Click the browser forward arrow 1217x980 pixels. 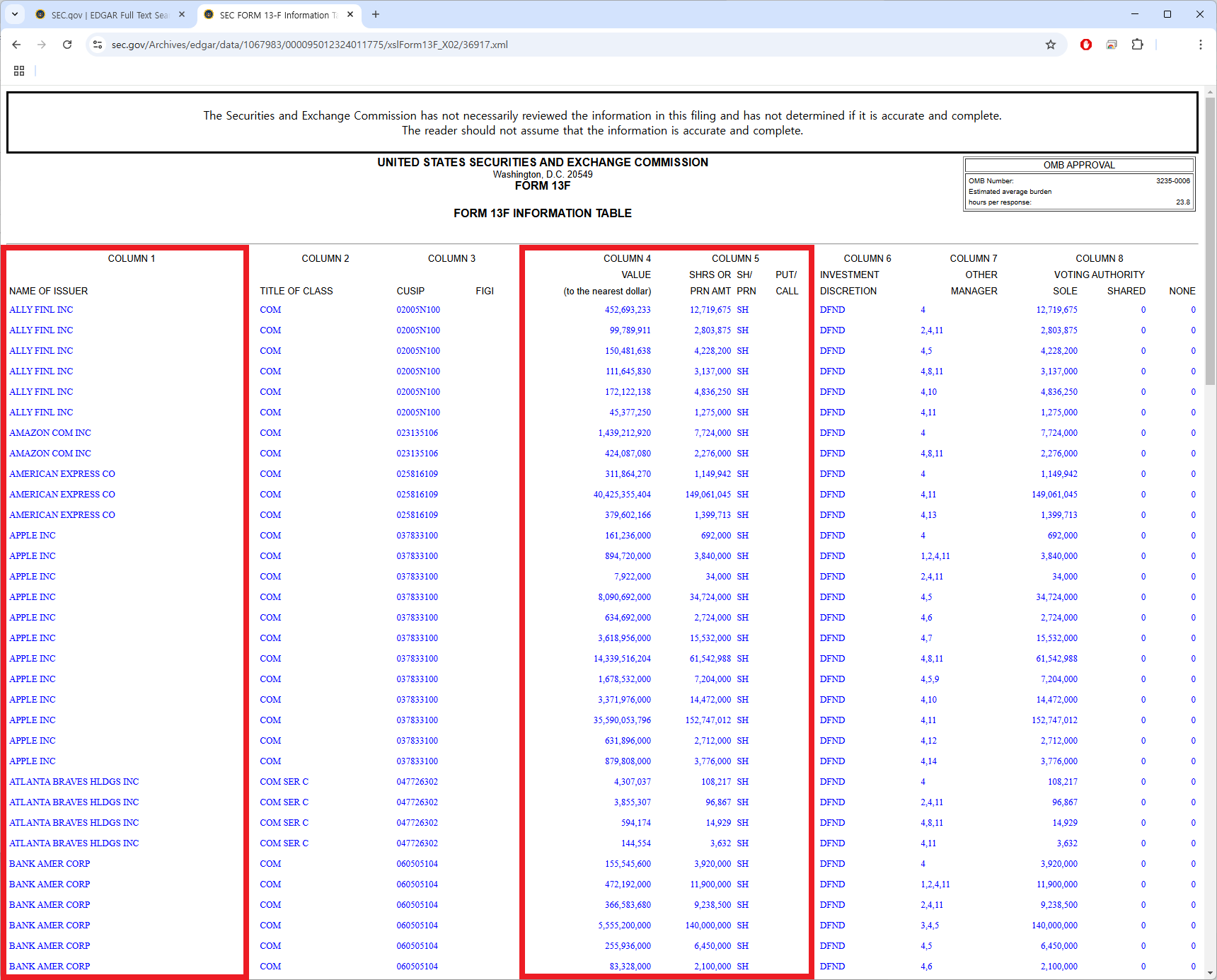pos(42,45)
